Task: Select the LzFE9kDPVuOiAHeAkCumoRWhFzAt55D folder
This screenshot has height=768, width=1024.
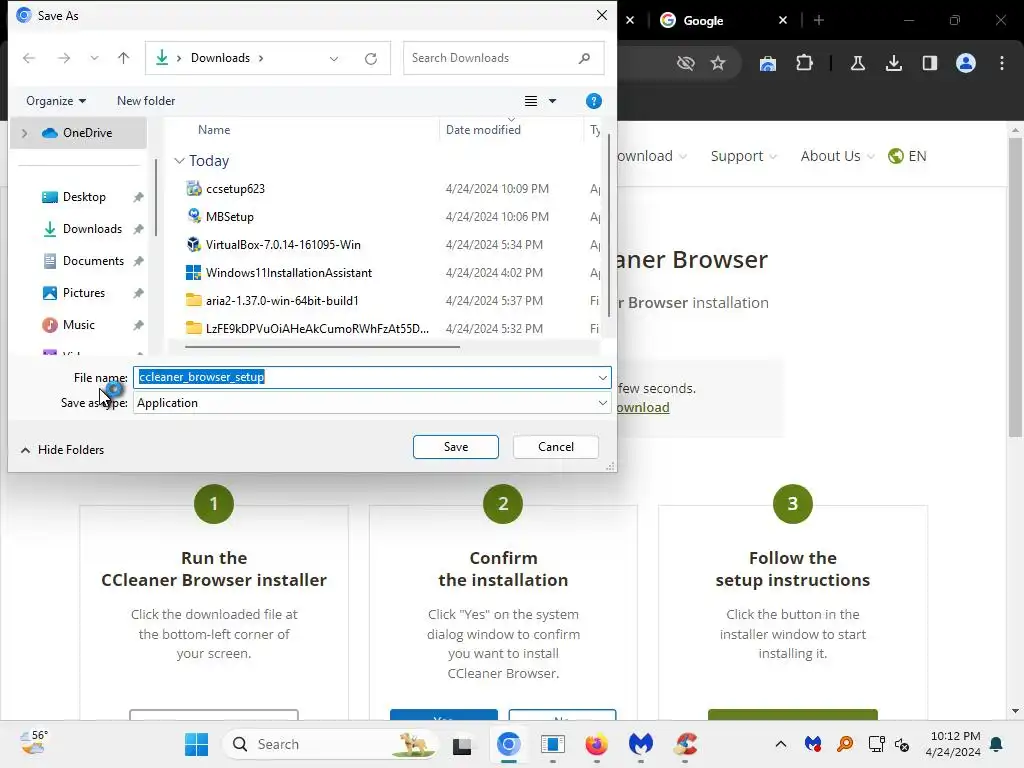Action: click(x=317, y=328)
